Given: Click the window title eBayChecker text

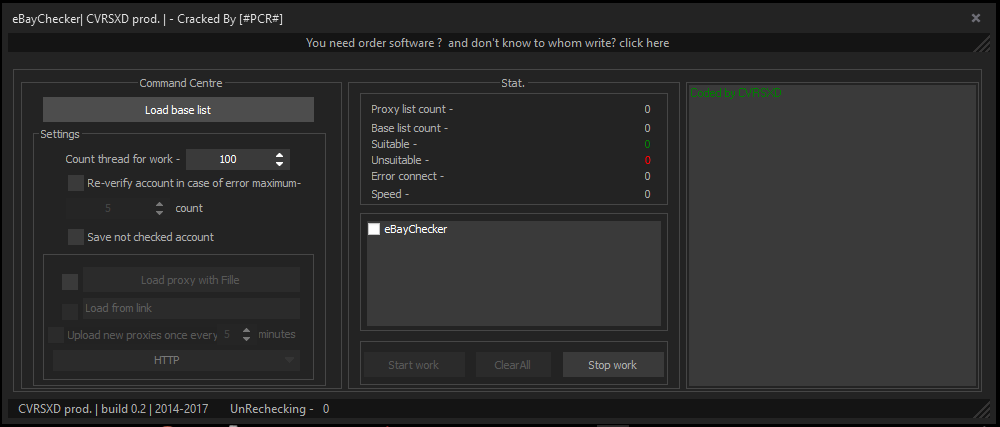Looking at the screenshot, I should click(148, 18).
